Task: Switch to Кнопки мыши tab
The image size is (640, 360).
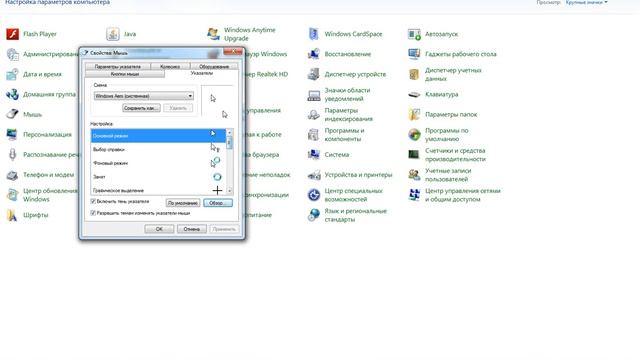Action: (125, 74)
